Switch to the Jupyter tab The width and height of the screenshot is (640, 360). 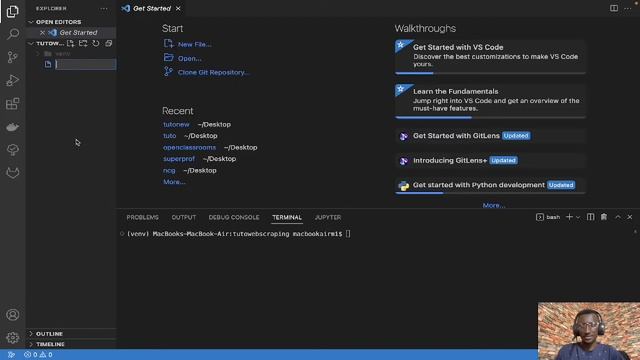(328, 218)
